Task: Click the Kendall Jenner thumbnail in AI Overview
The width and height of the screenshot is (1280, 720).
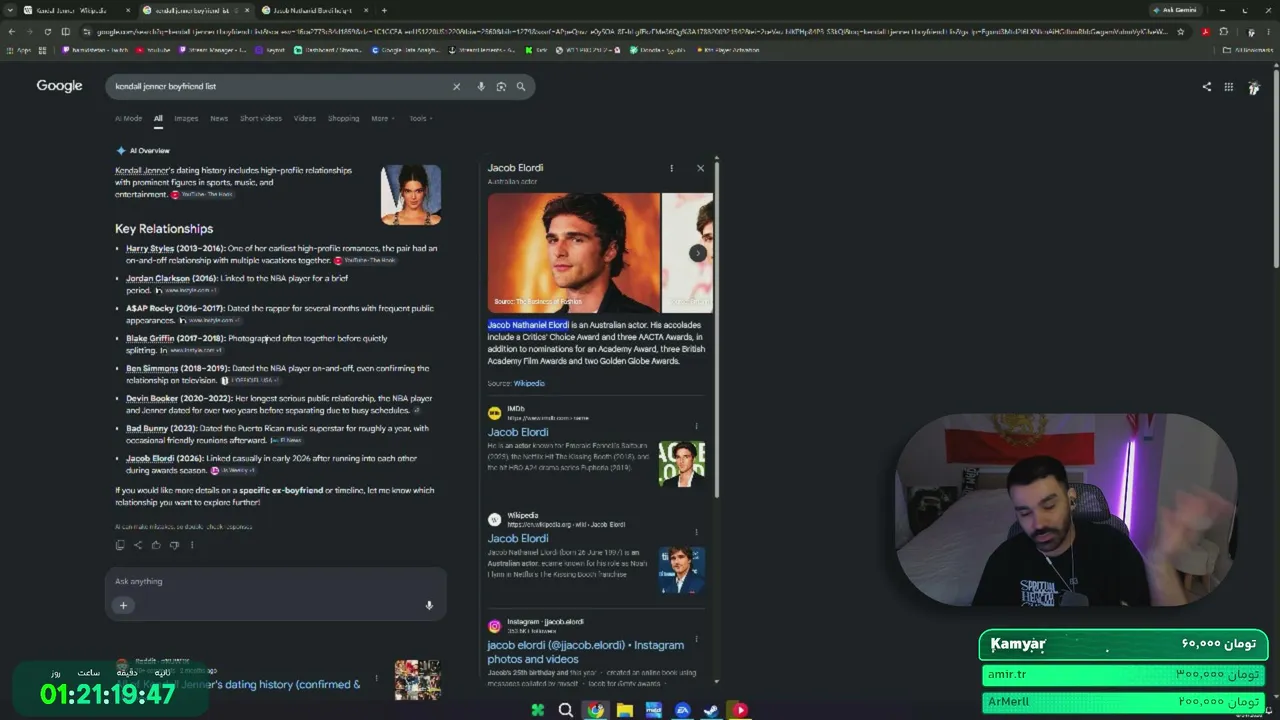Action: click(x=411, y=195)
